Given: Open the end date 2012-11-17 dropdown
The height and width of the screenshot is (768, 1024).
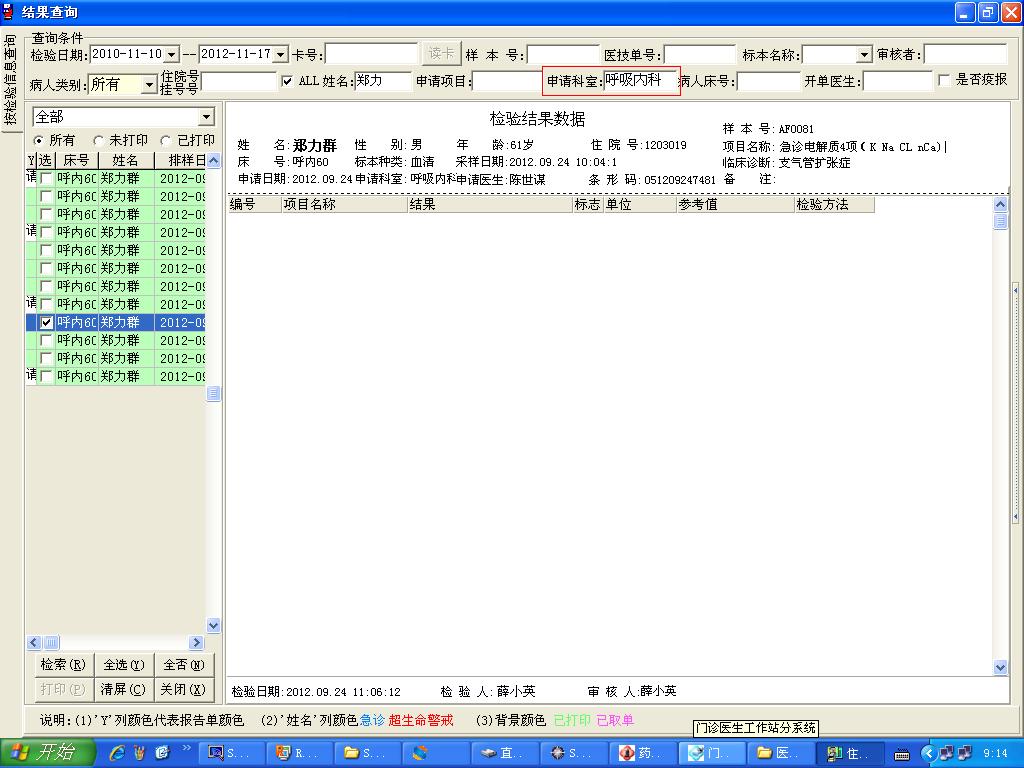Looking at the screenshot, I should coord(280,54).
